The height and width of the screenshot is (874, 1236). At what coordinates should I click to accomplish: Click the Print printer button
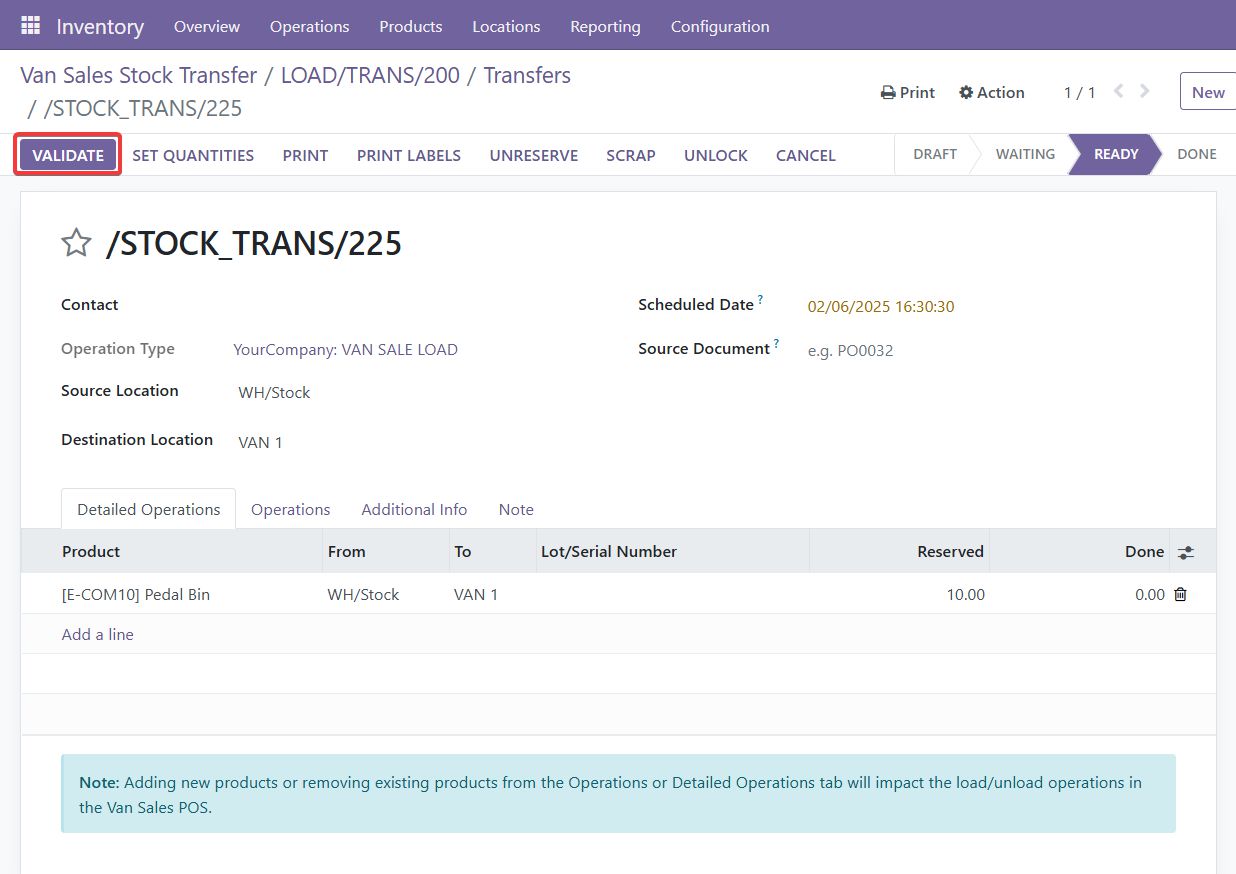click(907, 92)
